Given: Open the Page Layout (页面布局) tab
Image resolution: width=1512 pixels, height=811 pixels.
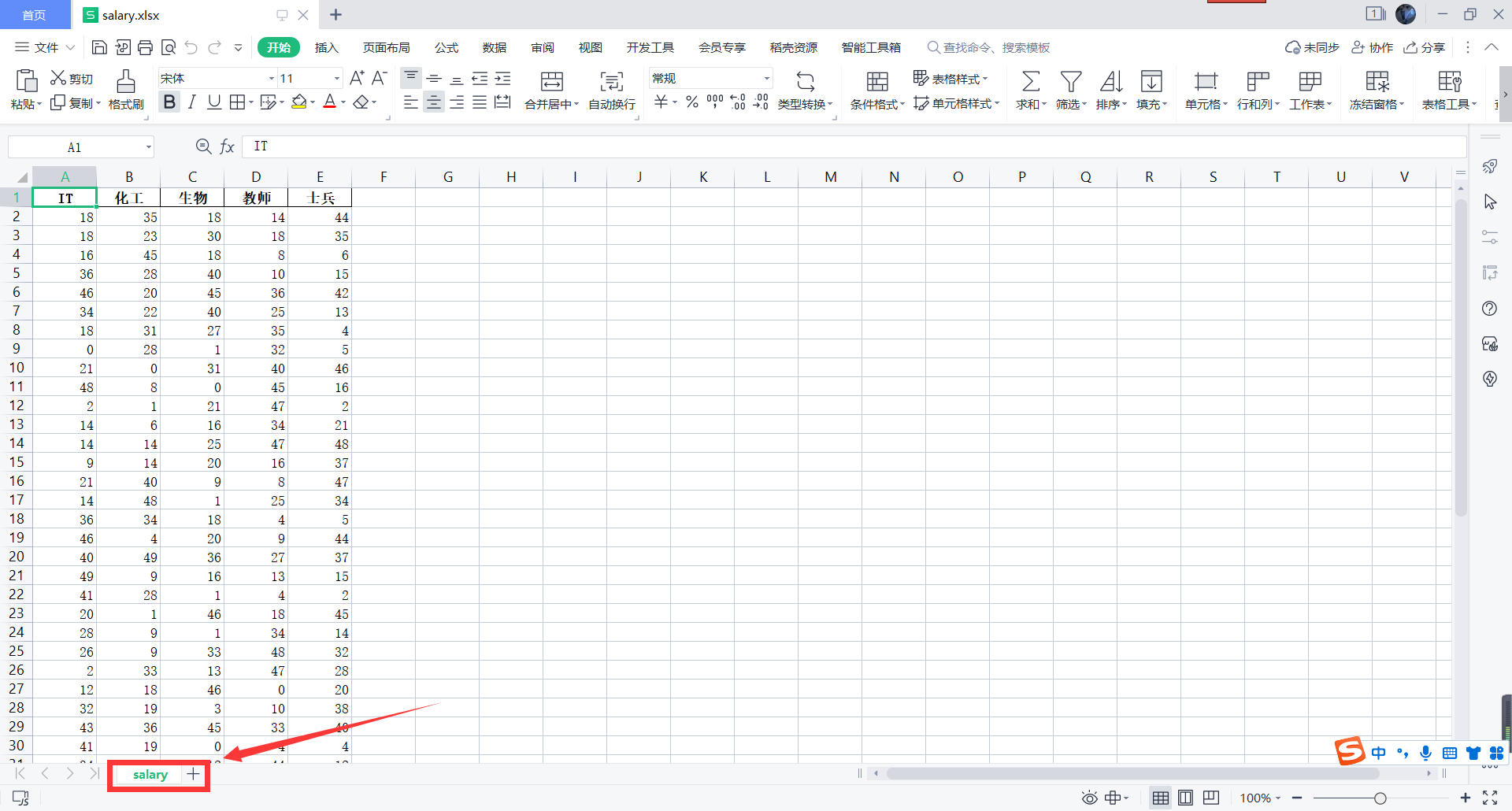Looking at the screenshot, I should pos(386,47).
